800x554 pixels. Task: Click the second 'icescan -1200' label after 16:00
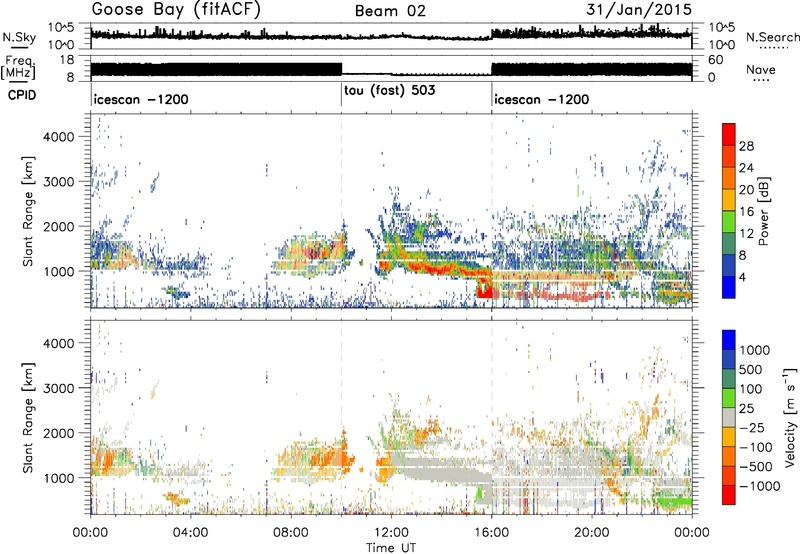[x=541, y=99]
